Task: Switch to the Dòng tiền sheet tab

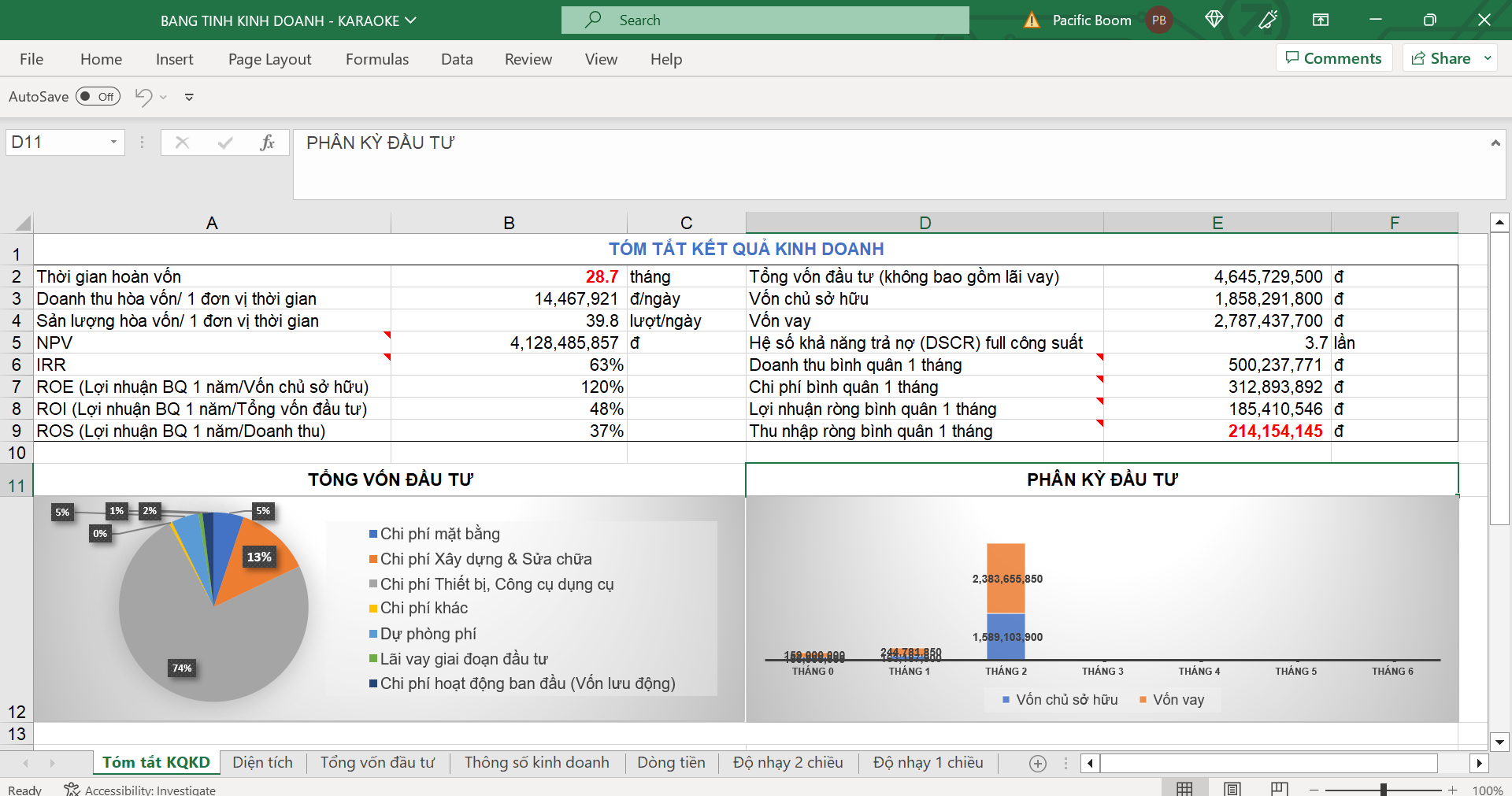Action: 671,762
